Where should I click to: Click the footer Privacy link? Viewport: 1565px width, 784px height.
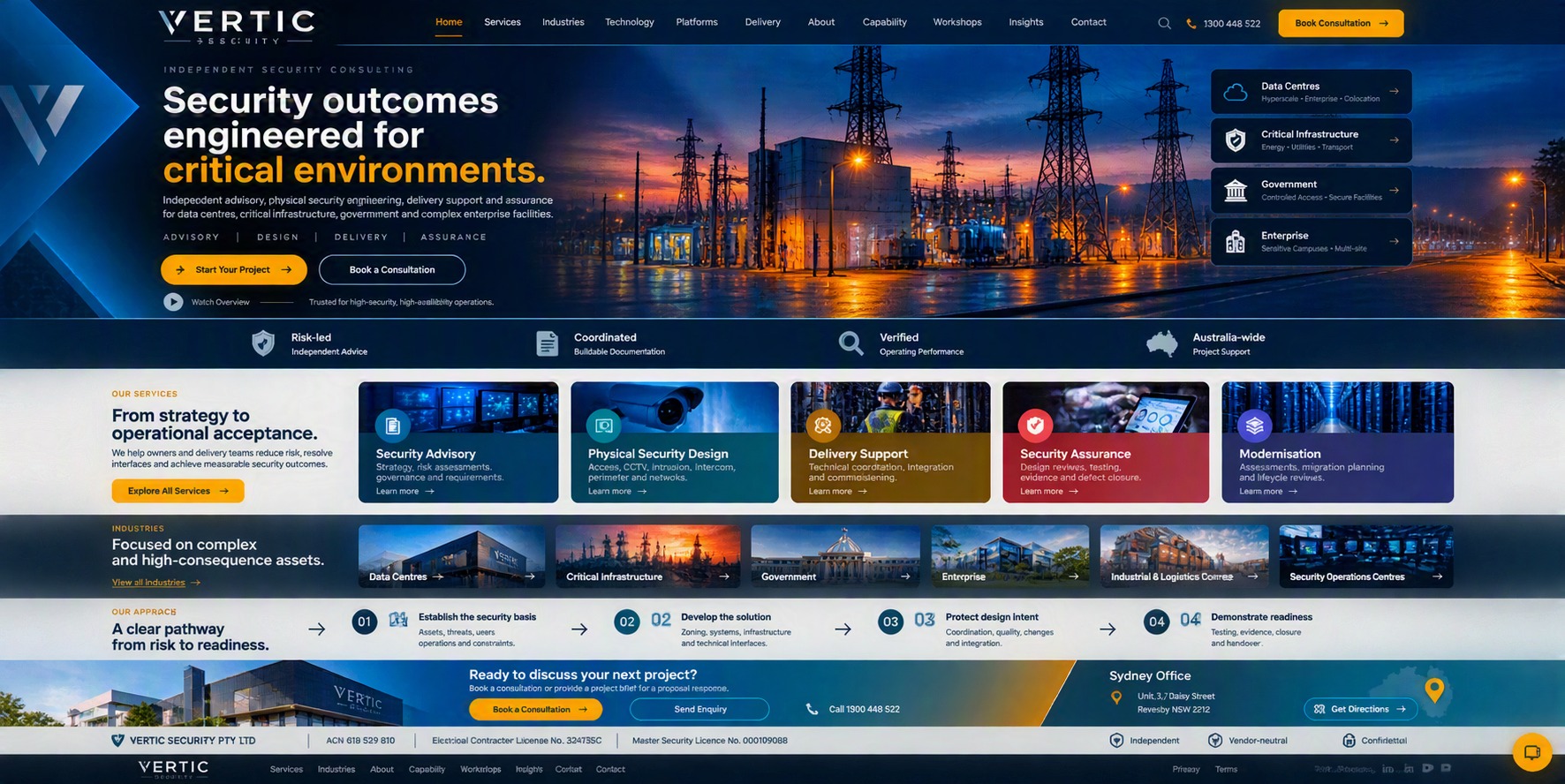click(x=1186, y=770)
